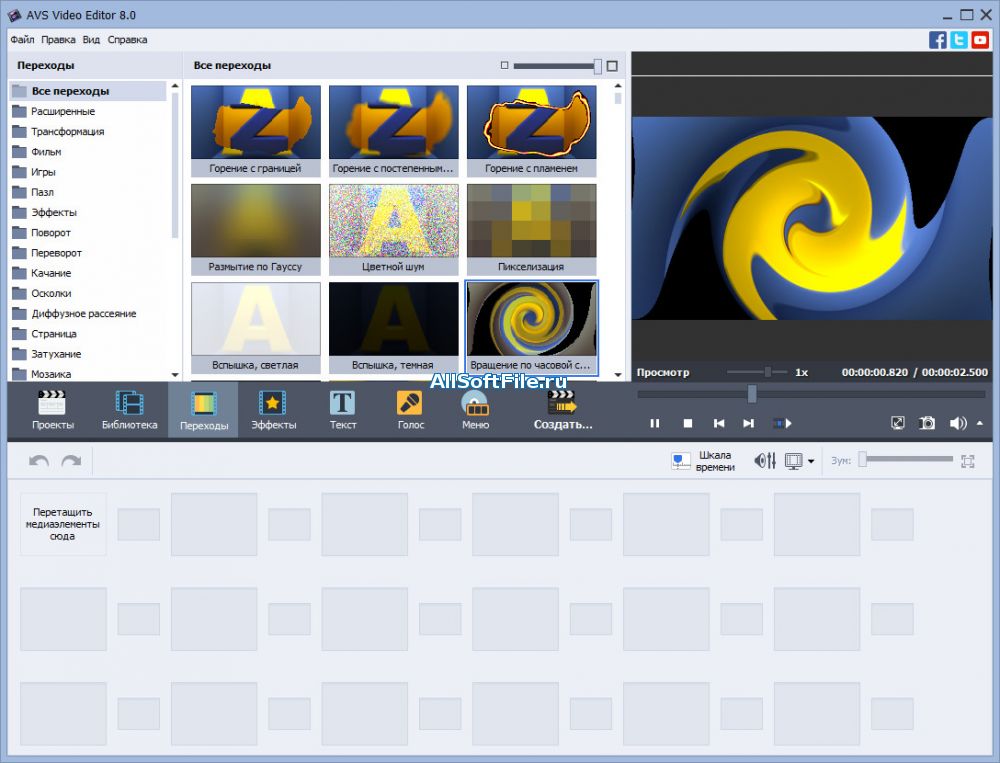Open the display layout dropdown arrow

click(x=811, y=462)
